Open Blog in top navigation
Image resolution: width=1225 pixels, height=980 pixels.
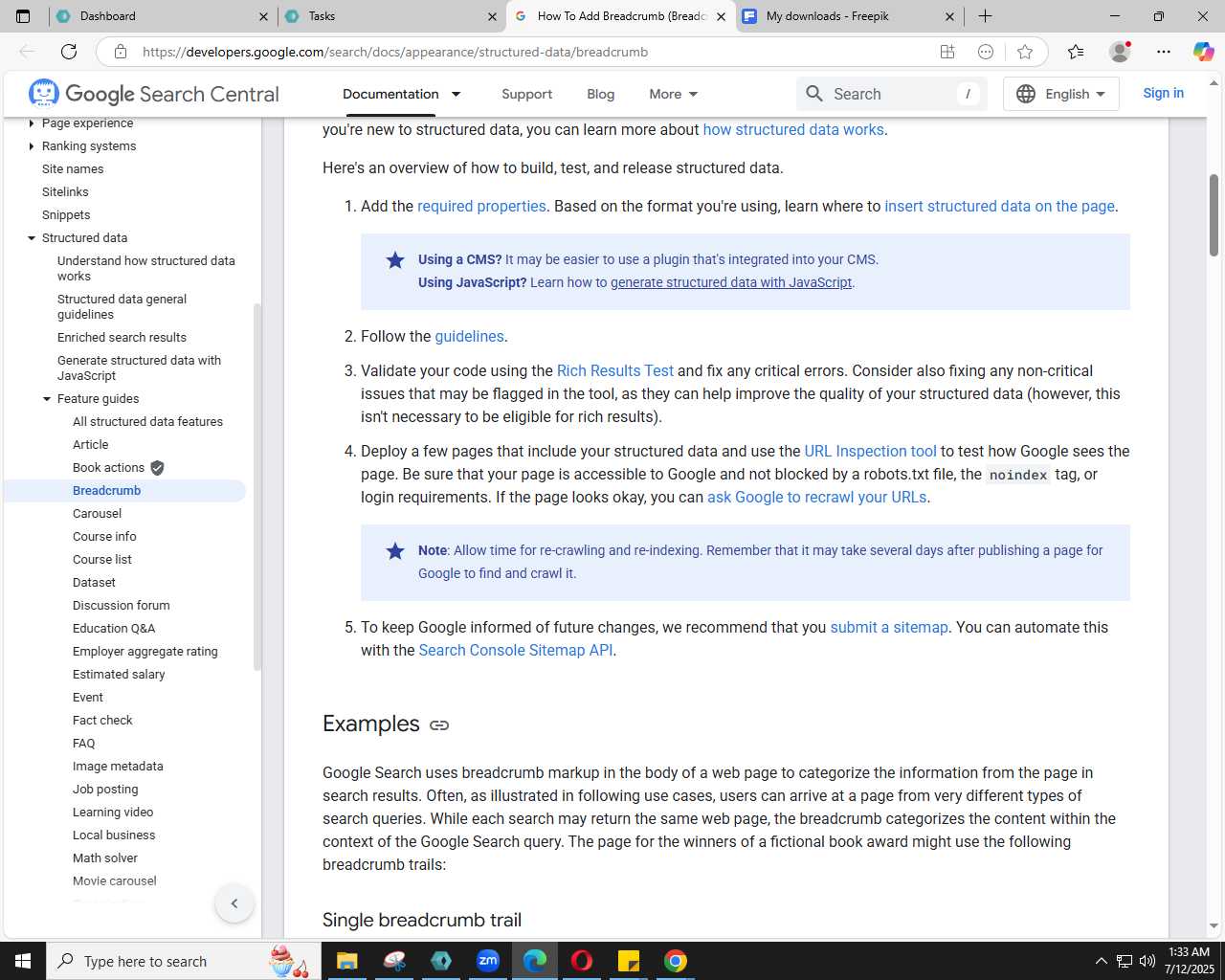[600, 94]
